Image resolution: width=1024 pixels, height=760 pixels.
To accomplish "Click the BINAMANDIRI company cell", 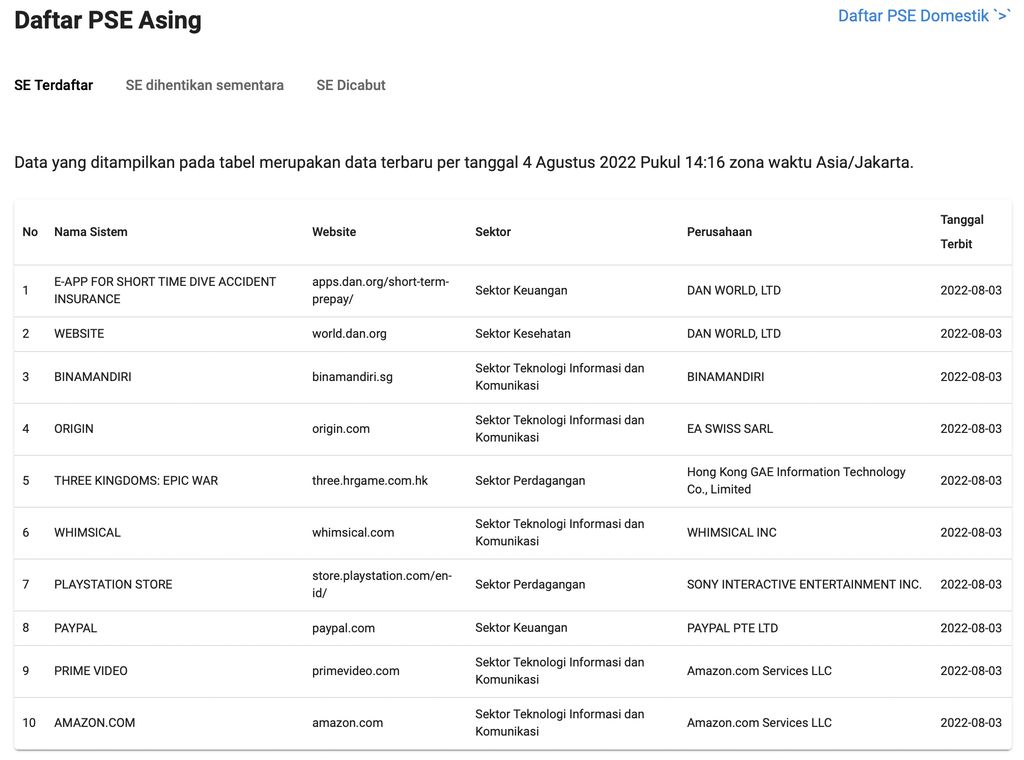I will coord(725,377).
